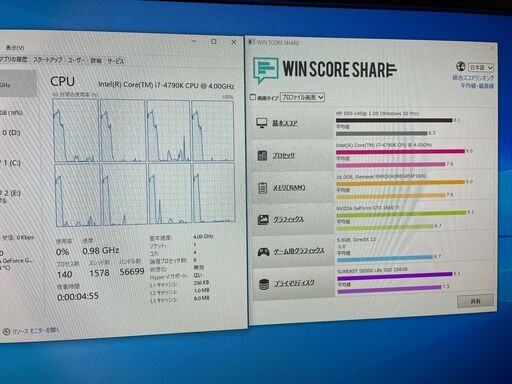Click the globe language icon
512x384 pixels.
(461, 66)
